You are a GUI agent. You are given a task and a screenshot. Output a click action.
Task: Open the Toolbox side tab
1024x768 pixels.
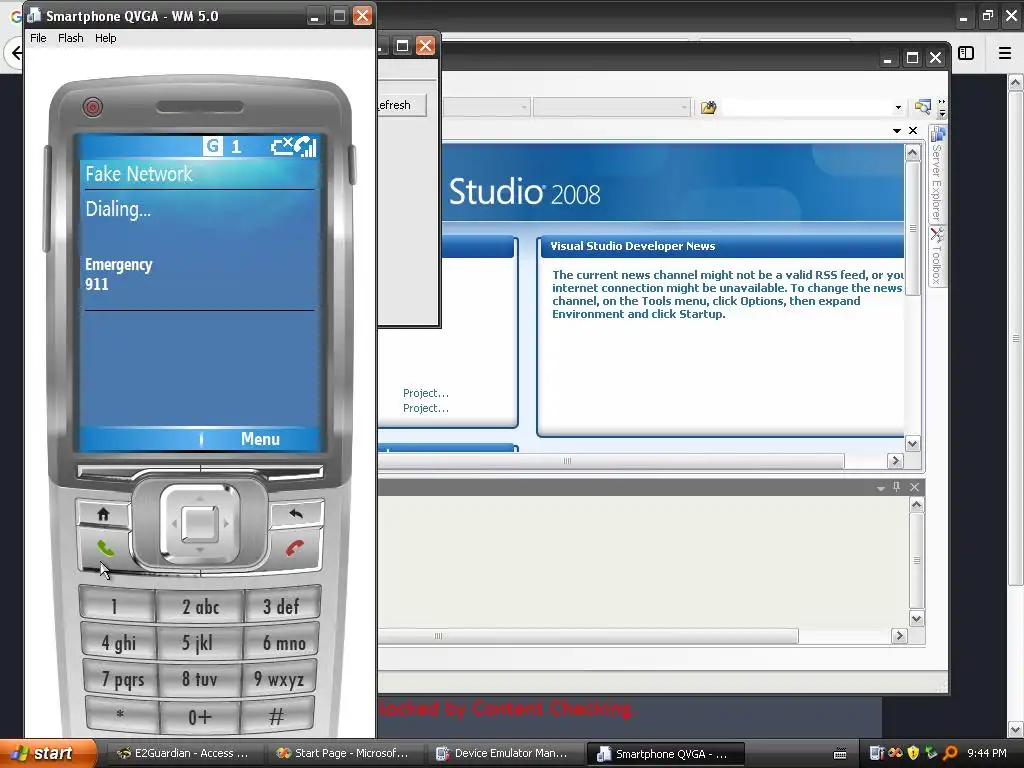click(x=937, y=257)
